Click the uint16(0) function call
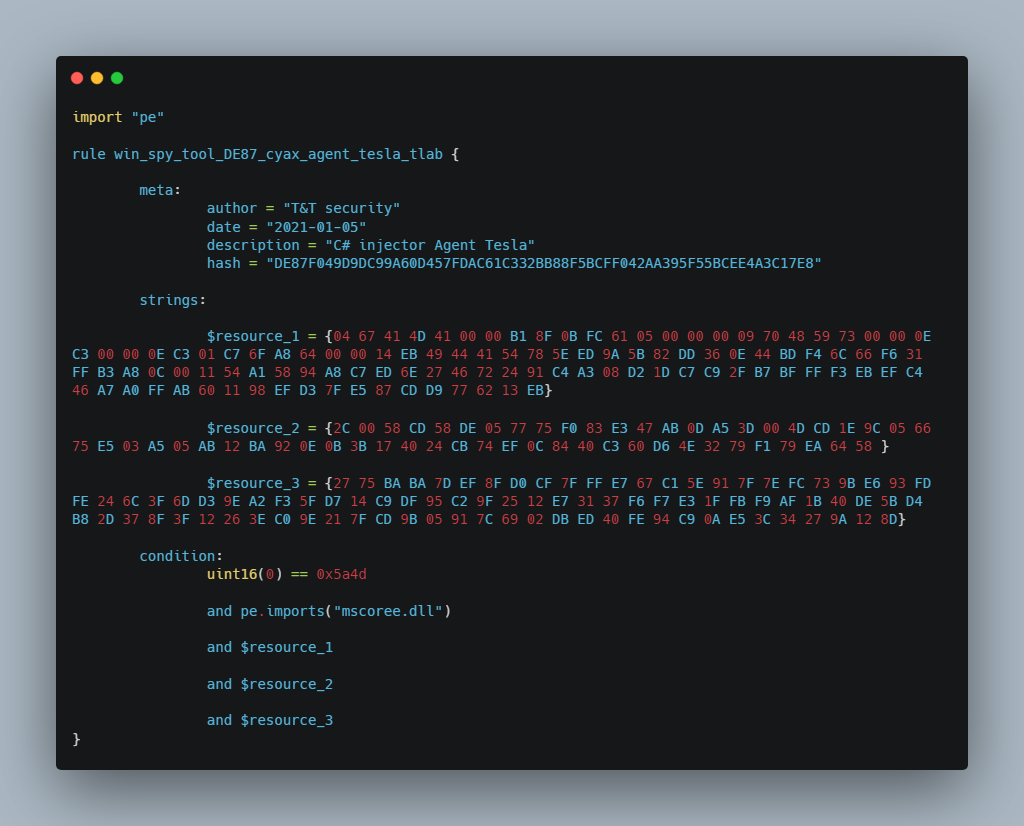The width and height of the screenshot is (1024, 826). (245, 574)
